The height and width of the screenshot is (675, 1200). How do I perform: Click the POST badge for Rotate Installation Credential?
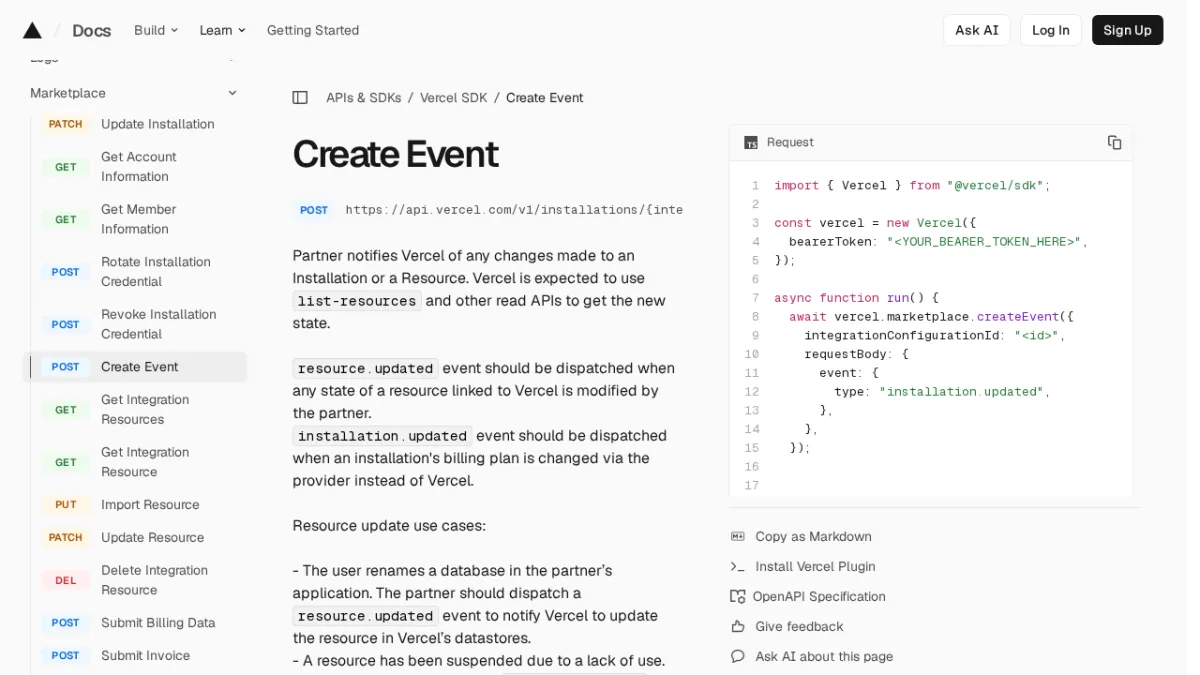[66, 272]
